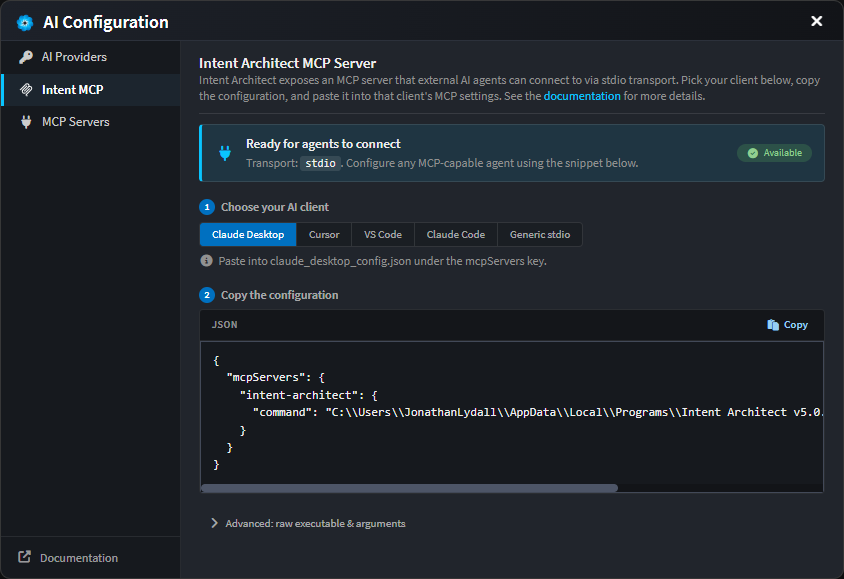Click the Ready for agents to connect heading

tap(323, 144)
